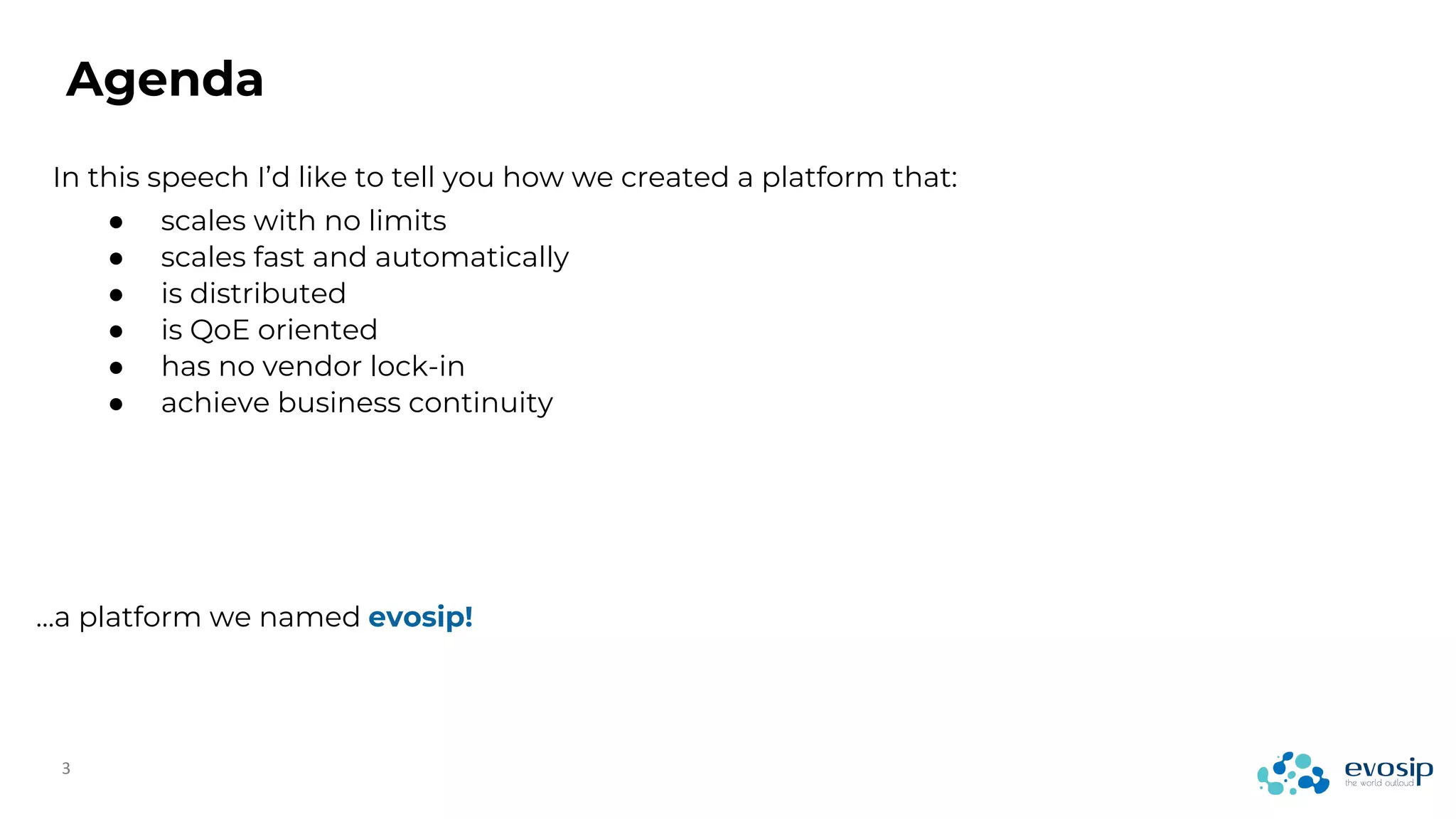Click the 'achieve business continuity' bullet text
The height and width of the screenshot is (819, 1456).
coord(357,403)
